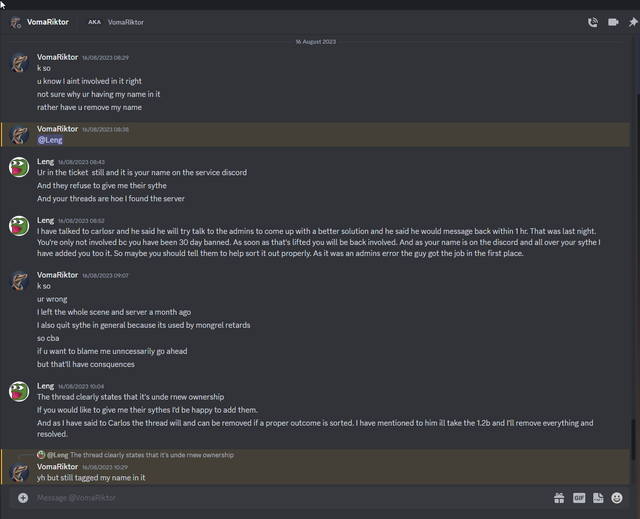Screen dimensions: 640x519
Task: Click VomaRiktor's avatar in the header
Action: click(x=16, y=22)
